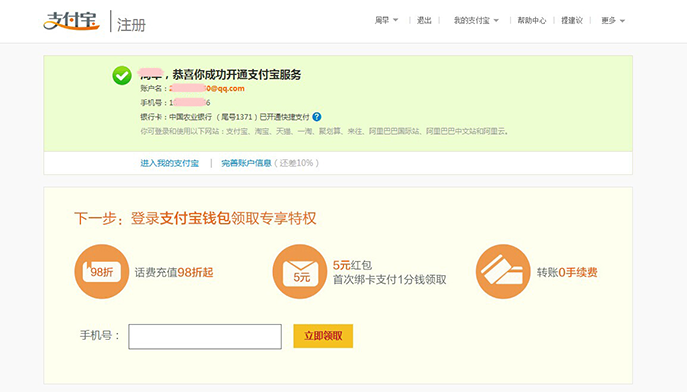Image resolution: width=687 pixels, height=392 pixels.
Task: Click the 立即领取 button
Action: tap(323, 336)
